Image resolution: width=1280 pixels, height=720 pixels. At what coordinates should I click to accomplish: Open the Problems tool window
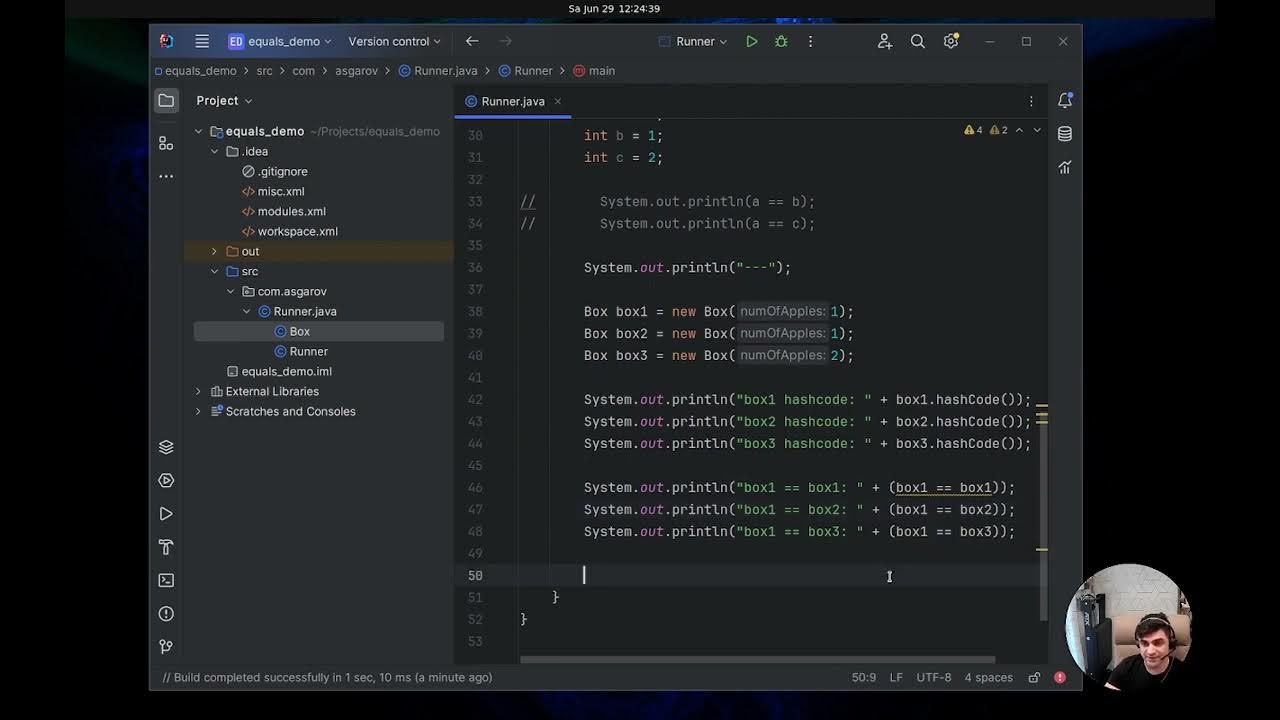[x=166, y=613]
